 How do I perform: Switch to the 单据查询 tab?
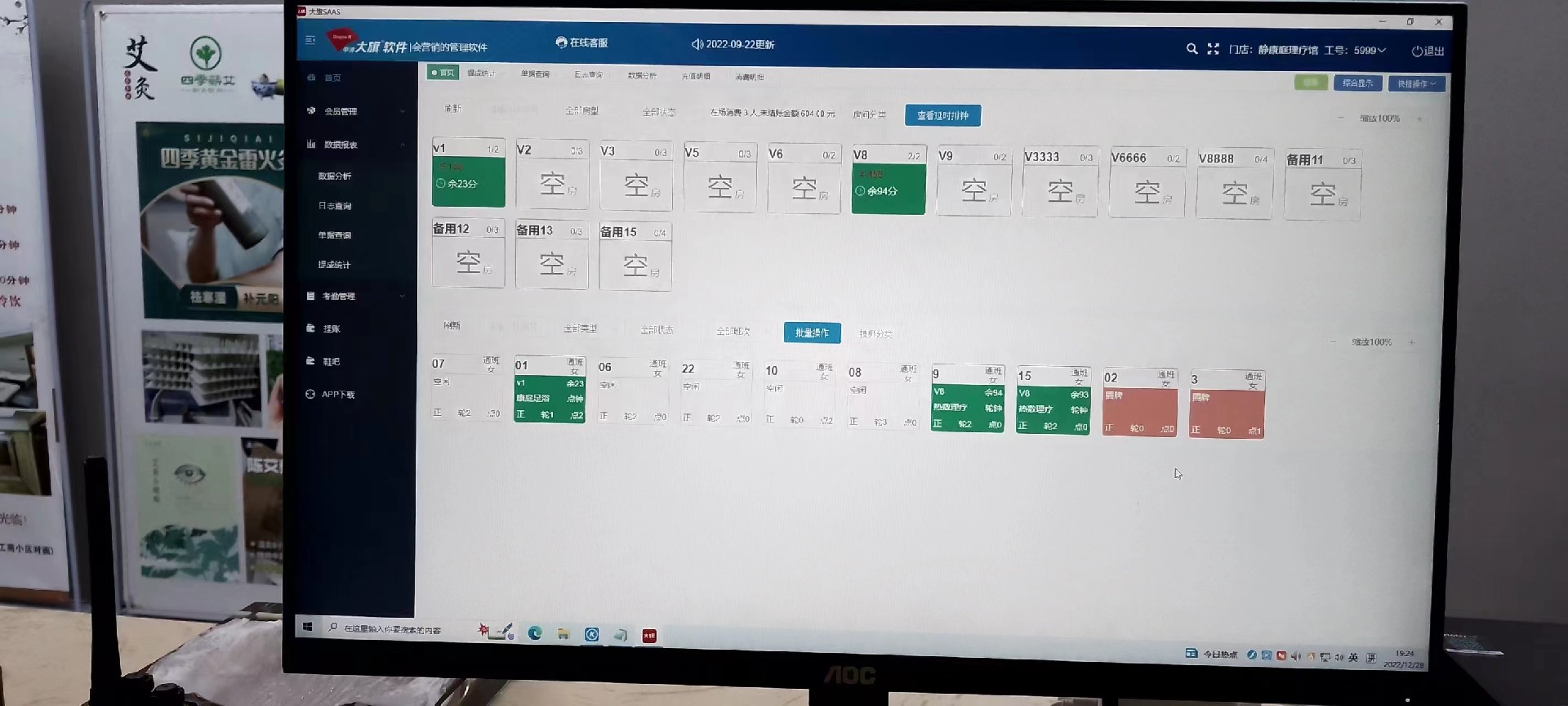535,74
